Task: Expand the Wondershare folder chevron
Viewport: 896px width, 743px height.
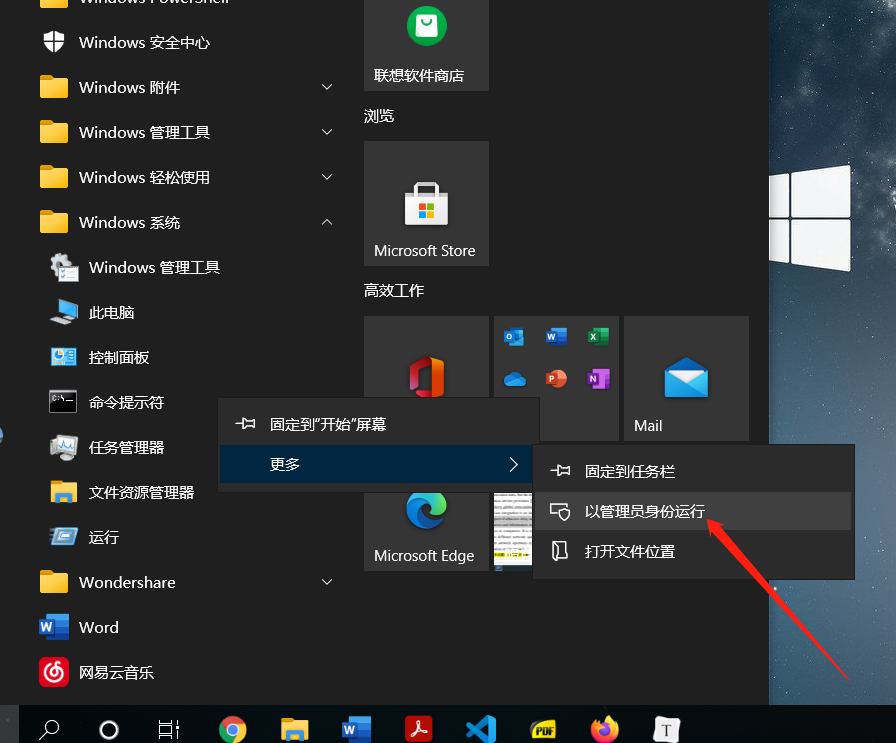Action: click(x=327, y=582)
